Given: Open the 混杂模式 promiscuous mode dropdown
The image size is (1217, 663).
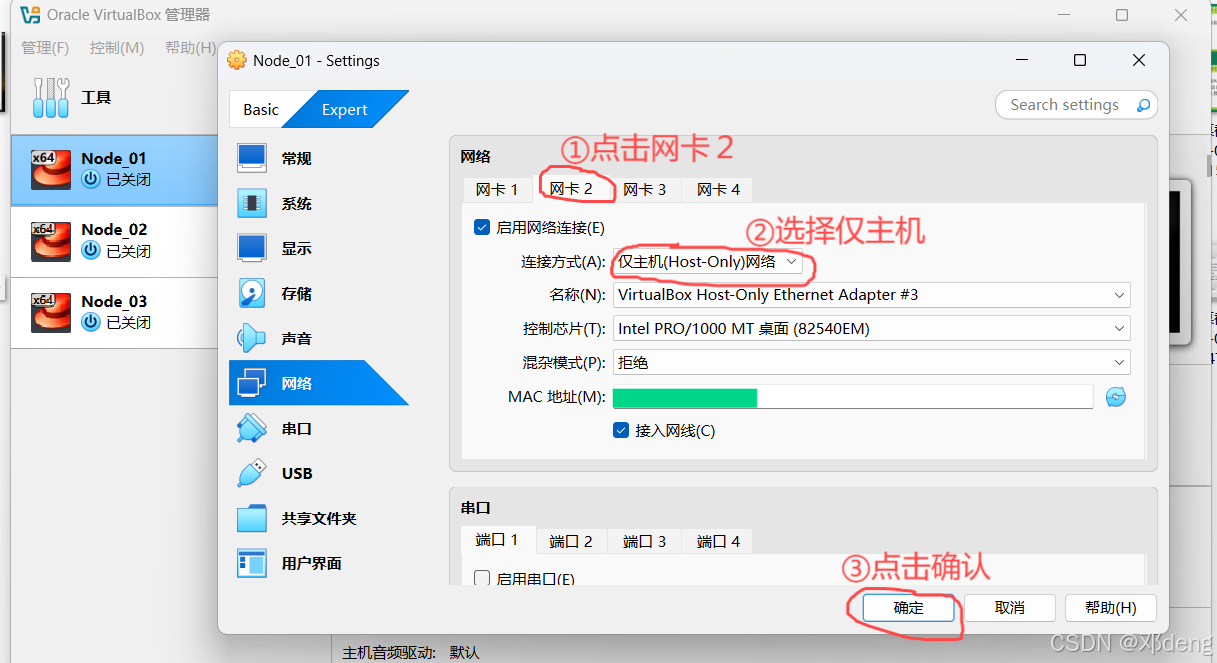Looking at the screenshot, I should [x=871, y=362].
